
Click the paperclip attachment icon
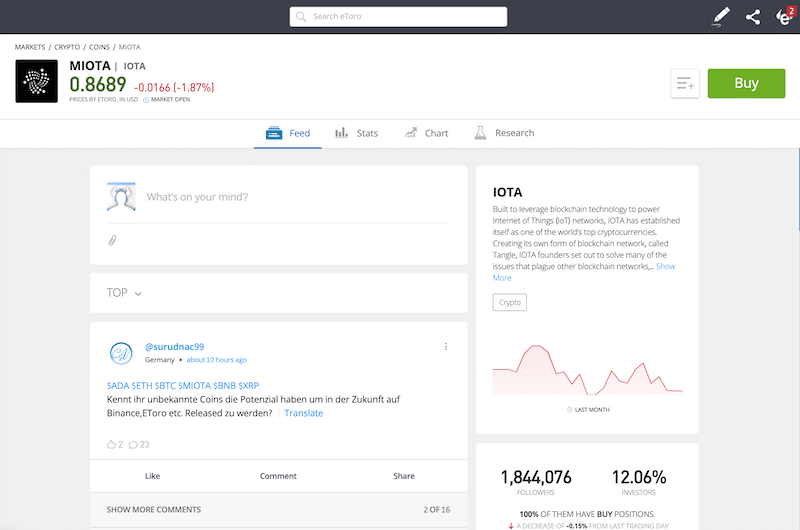click(x=112, y=240)
